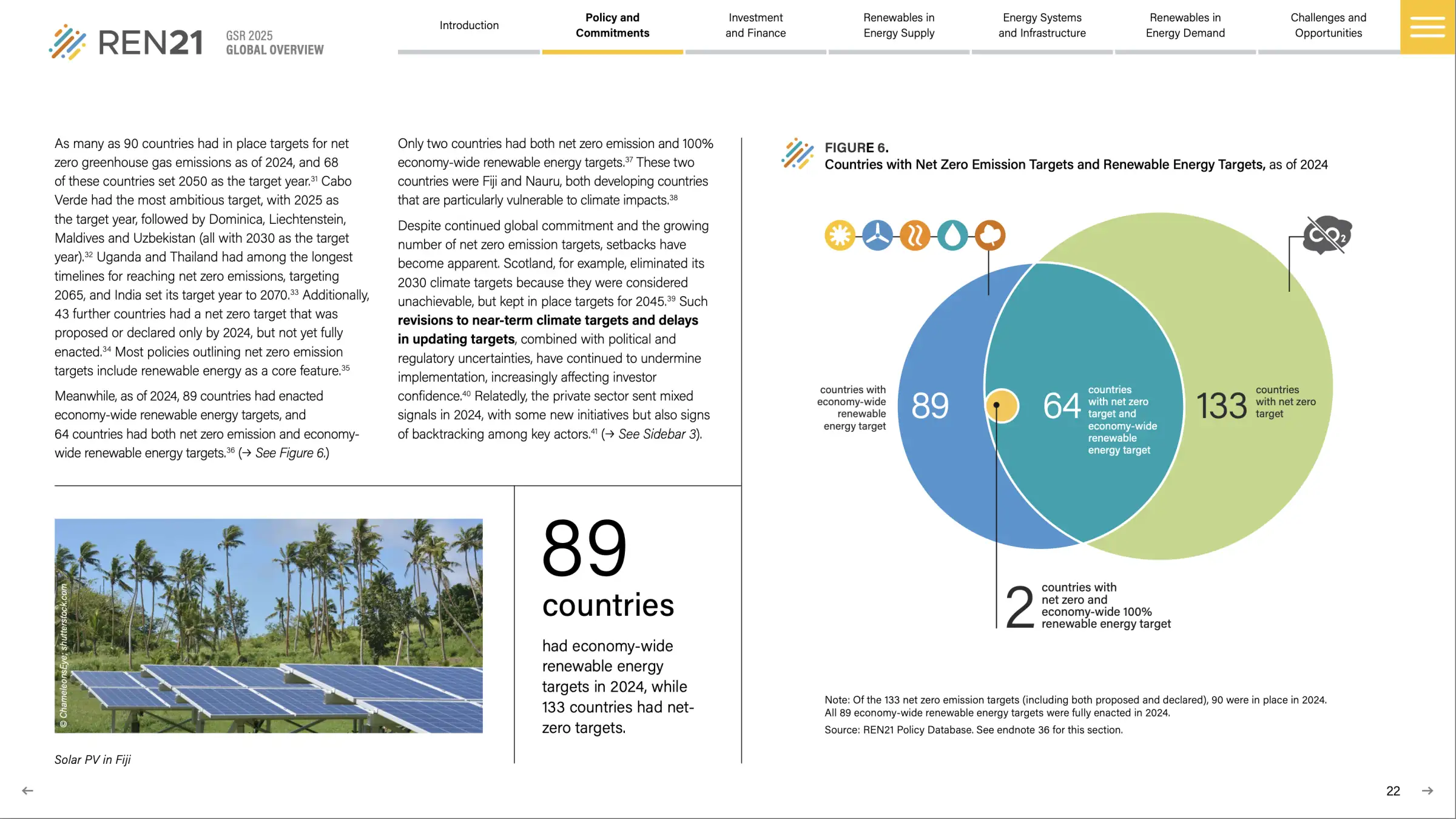Image resolution: width=1456 pixels, height=819 pixels.
Task: Follow the See Sidebar 3 link
Action: (x=658, y=434)
